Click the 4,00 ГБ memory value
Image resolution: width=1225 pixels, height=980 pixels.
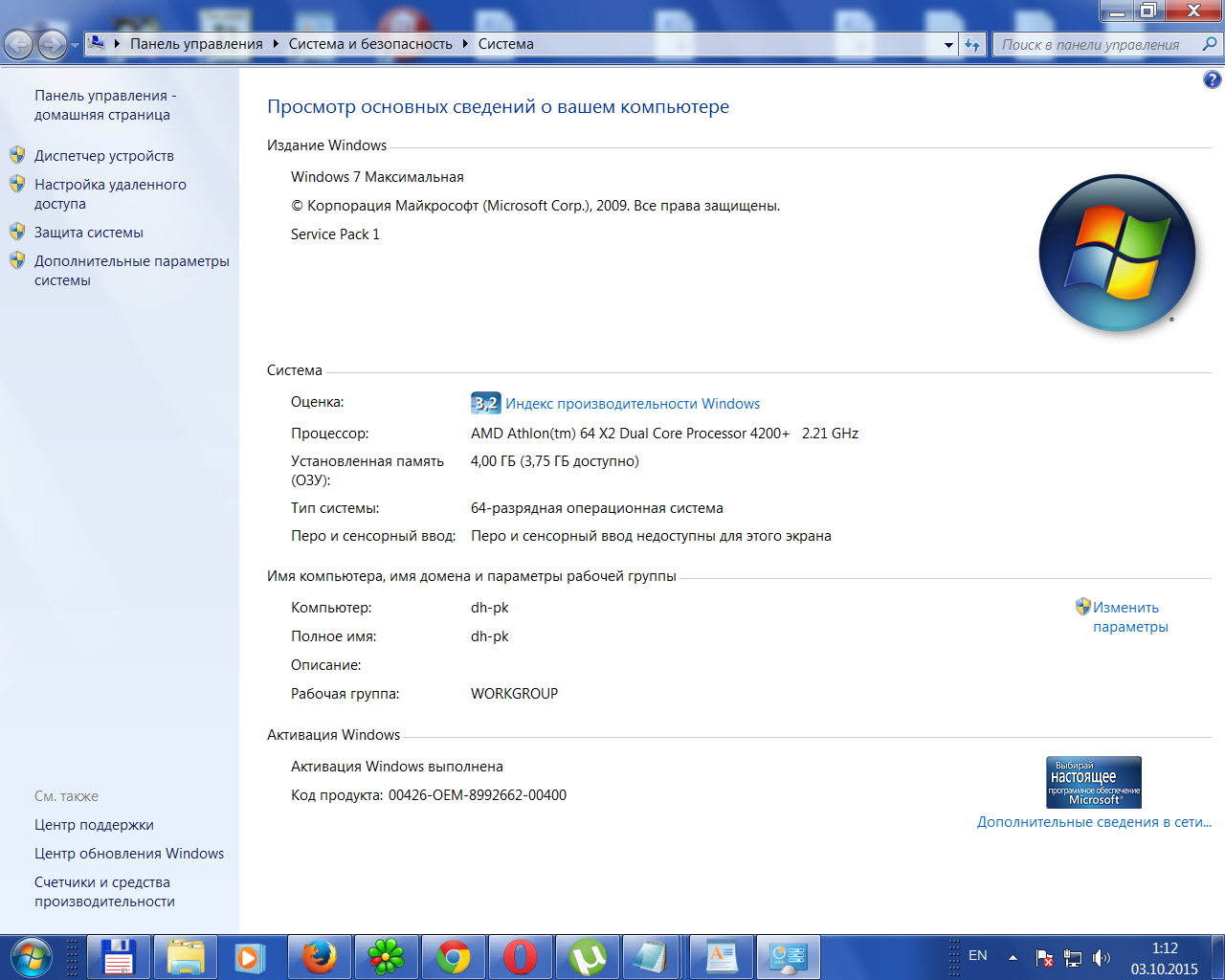pyautogui.click(x=555, y=461)
